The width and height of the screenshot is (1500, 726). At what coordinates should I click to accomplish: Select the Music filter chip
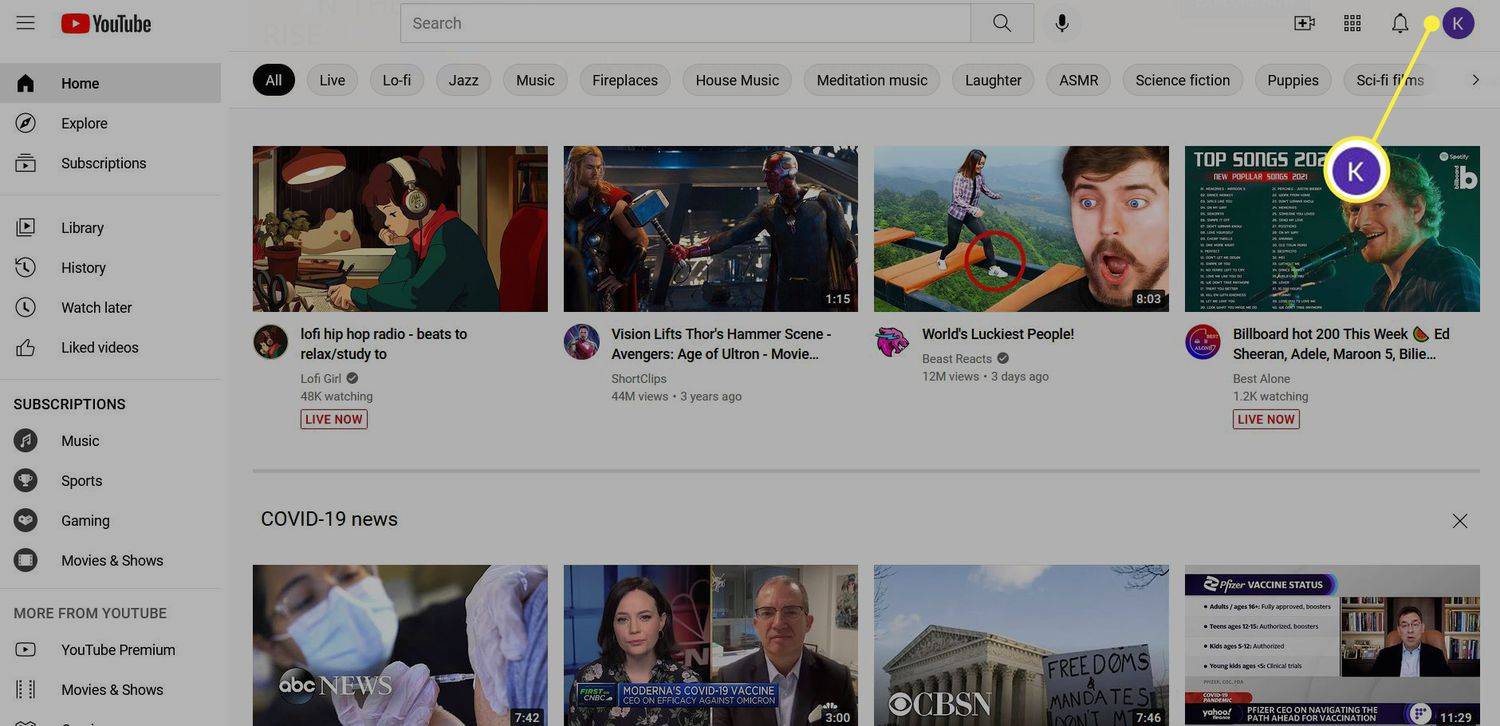click(535, 80)
